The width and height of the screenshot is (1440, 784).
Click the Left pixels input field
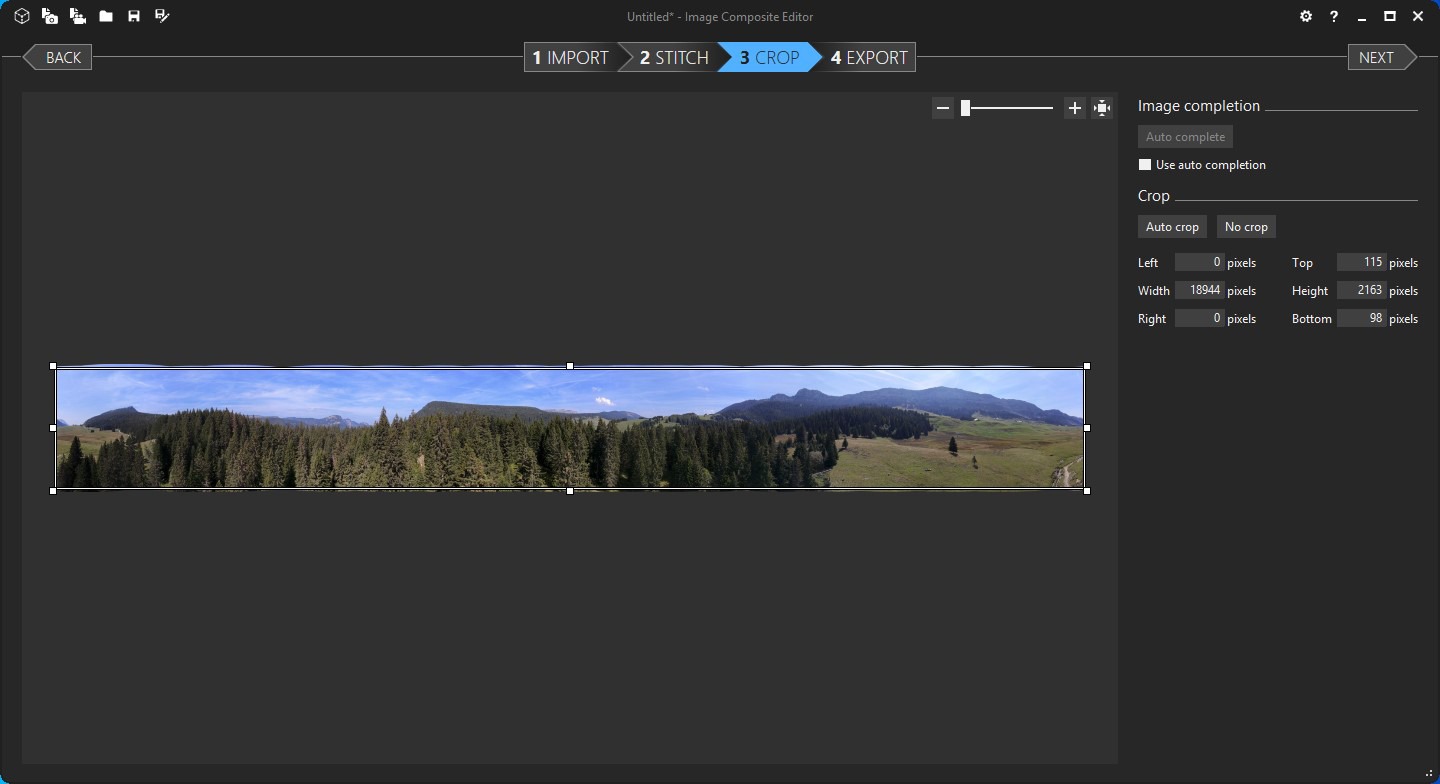[x=1199, y=263]
